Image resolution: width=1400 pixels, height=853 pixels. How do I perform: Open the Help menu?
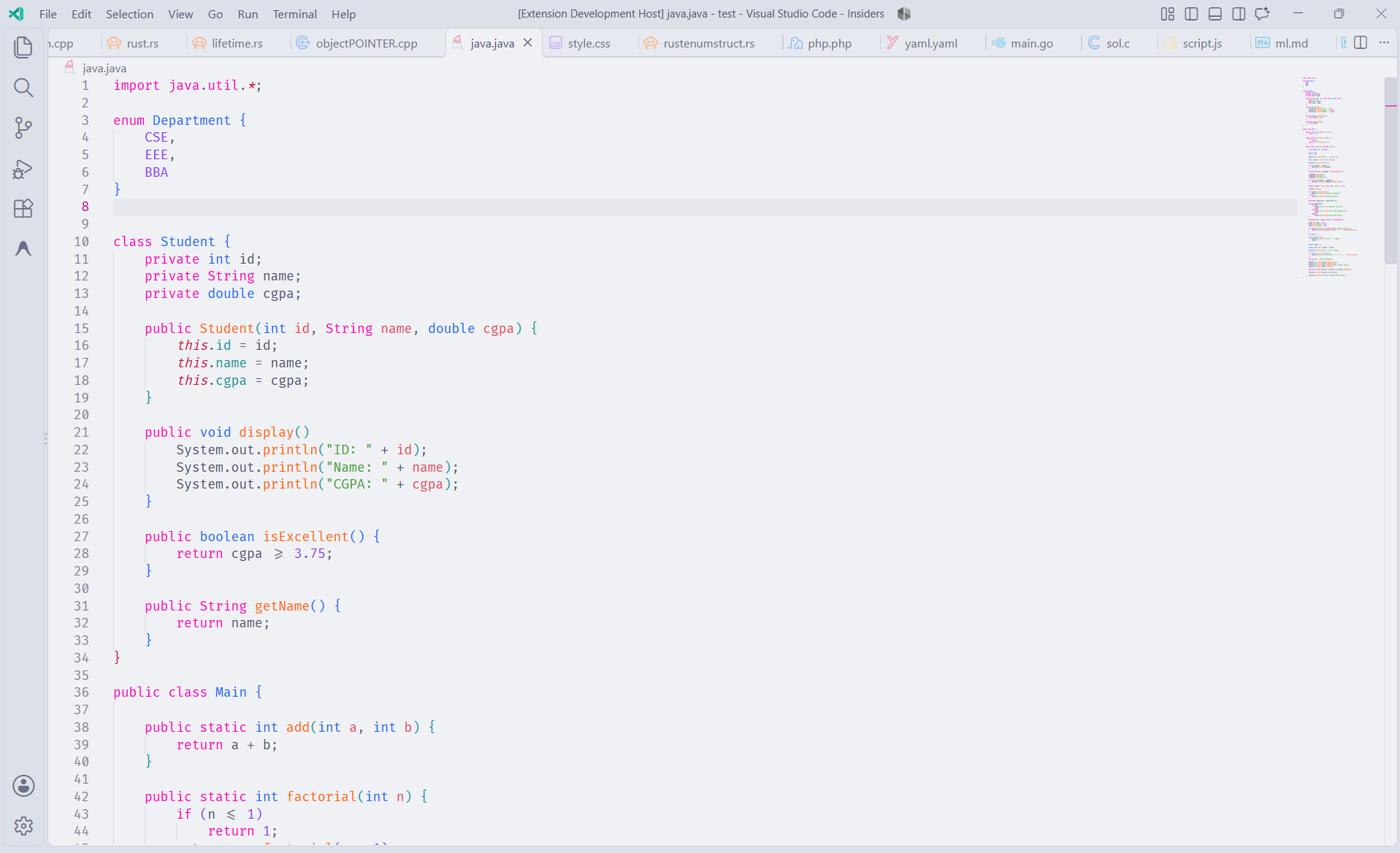tap(343, 14)
